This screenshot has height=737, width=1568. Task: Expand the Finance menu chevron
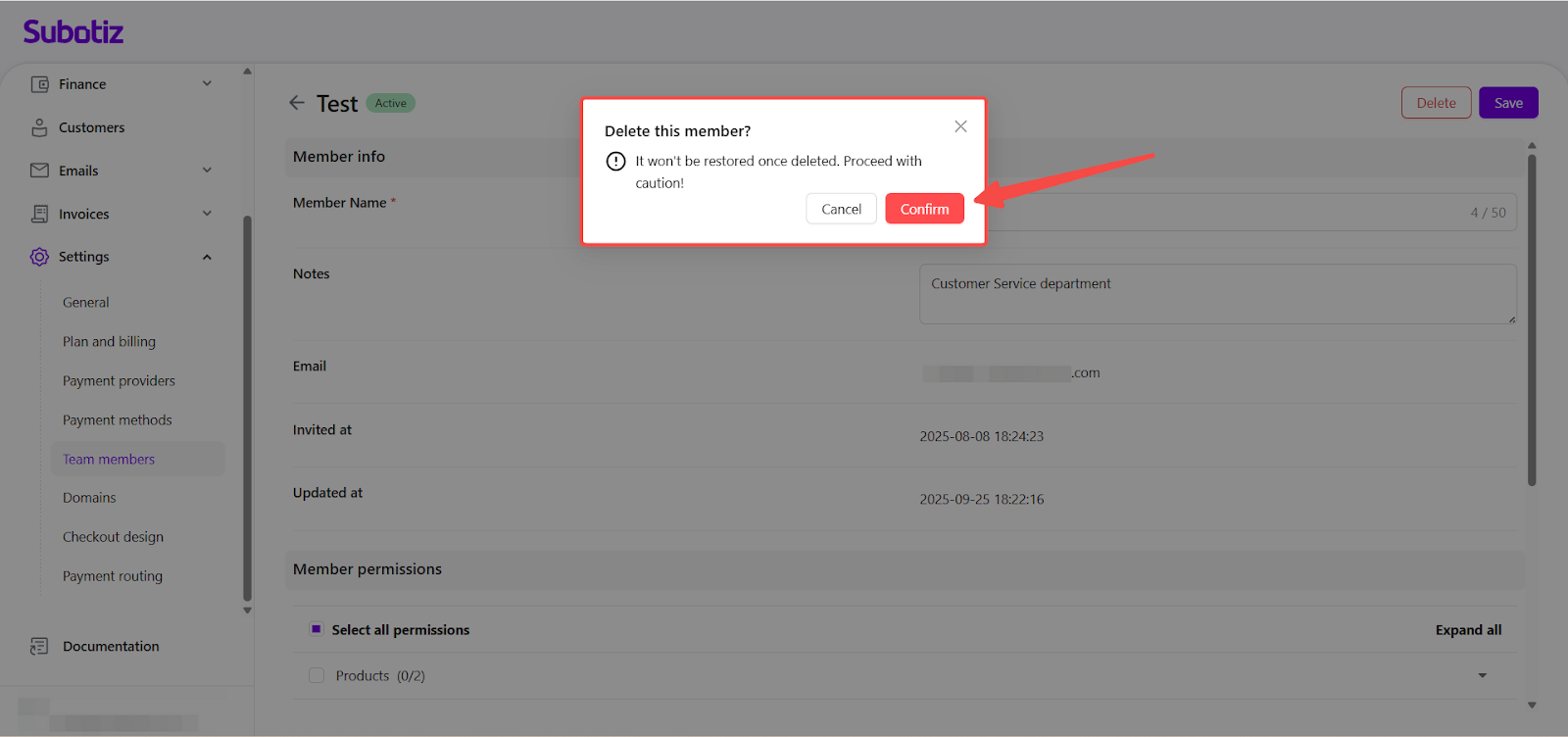tap(207, 84)
